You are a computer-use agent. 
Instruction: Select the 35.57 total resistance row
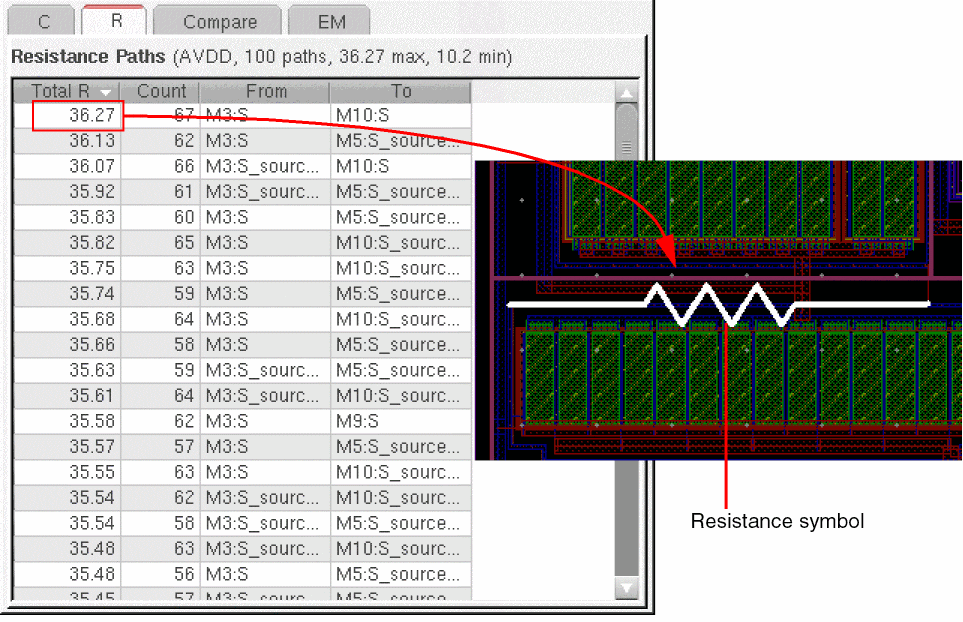tap(243, 446)
